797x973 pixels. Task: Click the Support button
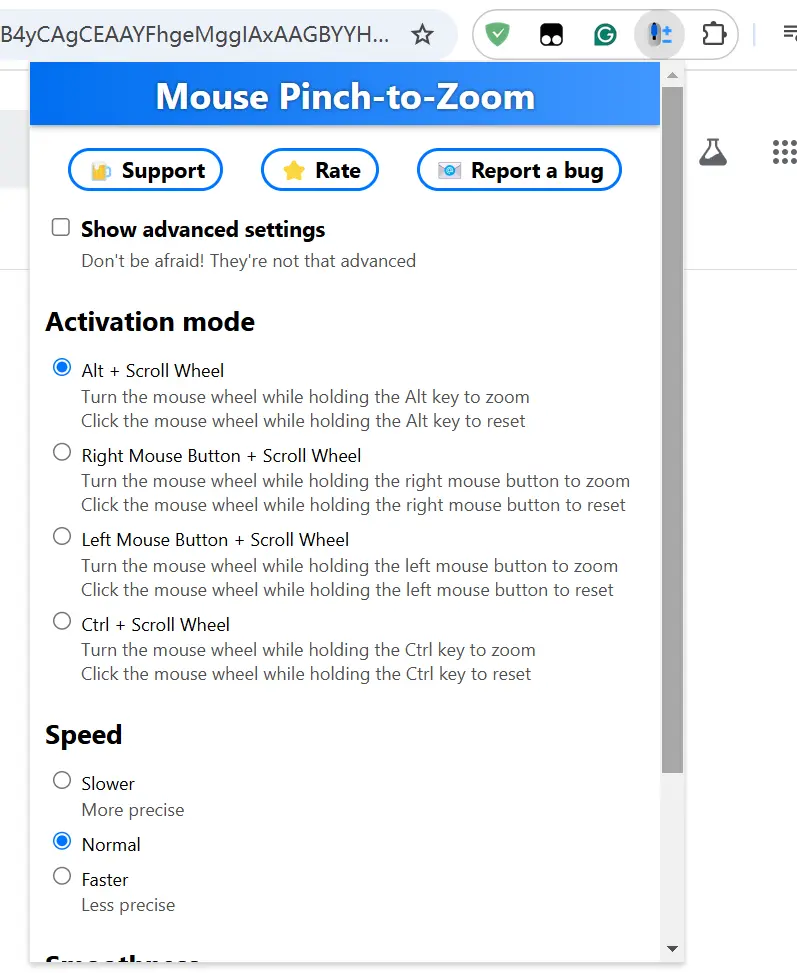[x=145, y=170]
